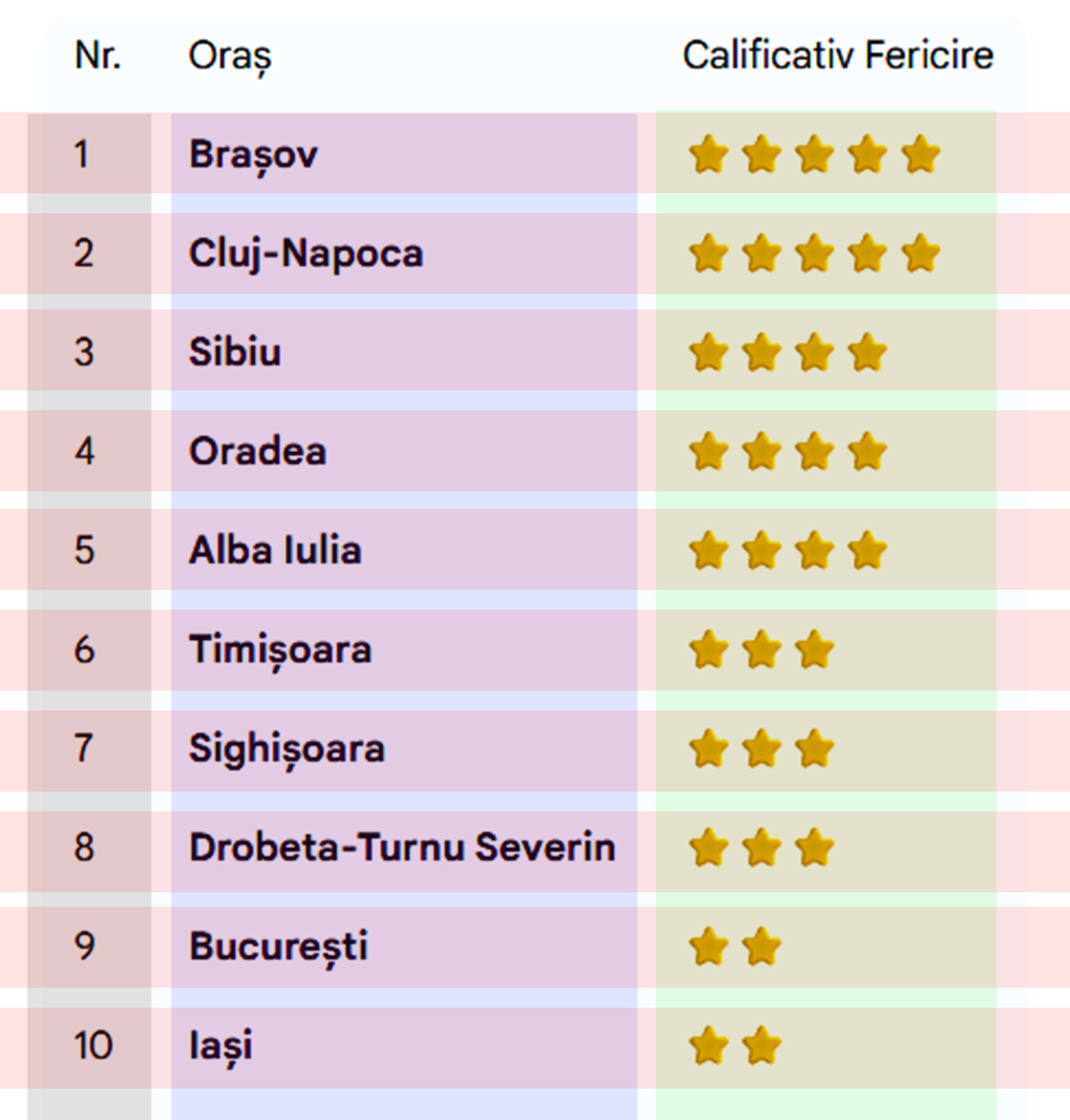Click row number 10 in Nr. column
The width and height of the screenshot is (1070, 1120).
click(92, 1046)
